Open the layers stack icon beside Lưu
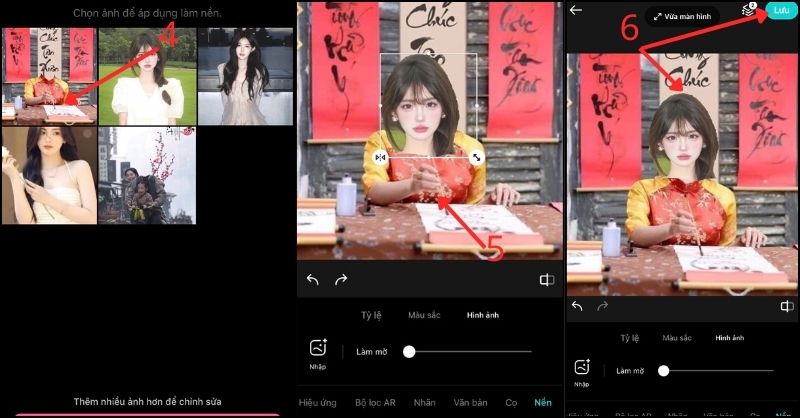Viewport: 800px width, 418px height. coord(747,10)
